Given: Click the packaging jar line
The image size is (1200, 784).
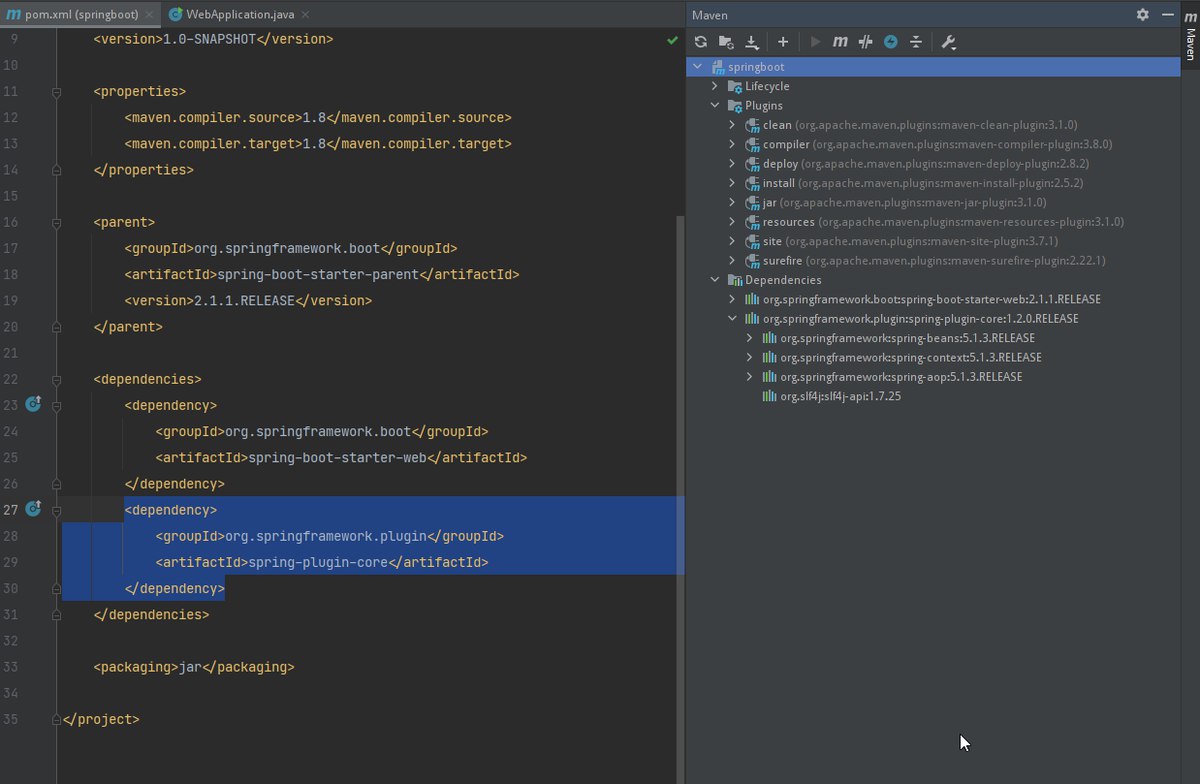Looking at the screenshot, I should coord(194,667).
